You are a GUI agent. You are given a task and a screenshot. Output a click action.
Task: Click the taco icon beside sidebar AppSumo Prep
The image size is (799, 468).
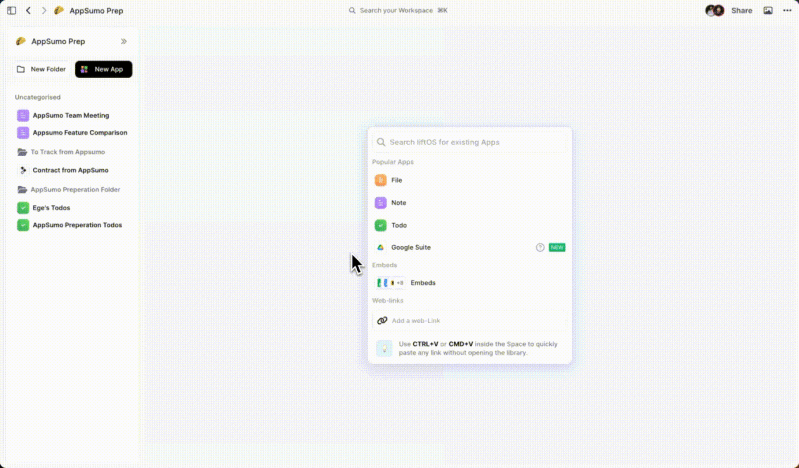21,41
